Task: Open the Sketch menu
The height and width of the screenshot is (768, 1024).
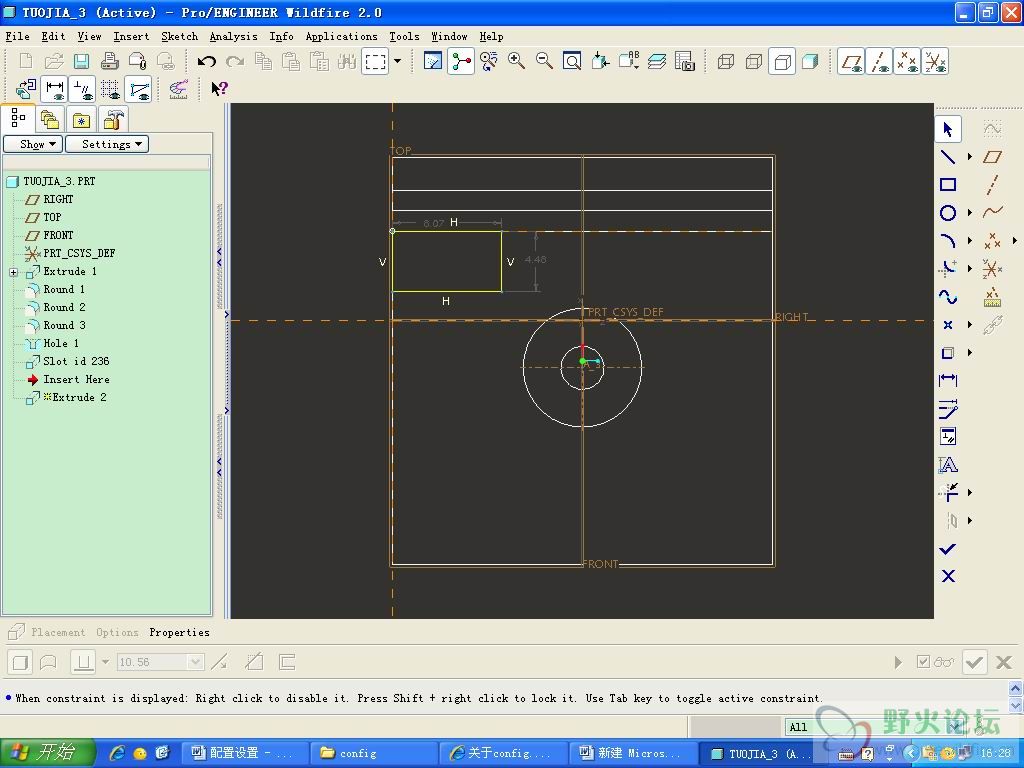Action: (x=180, y=37)
